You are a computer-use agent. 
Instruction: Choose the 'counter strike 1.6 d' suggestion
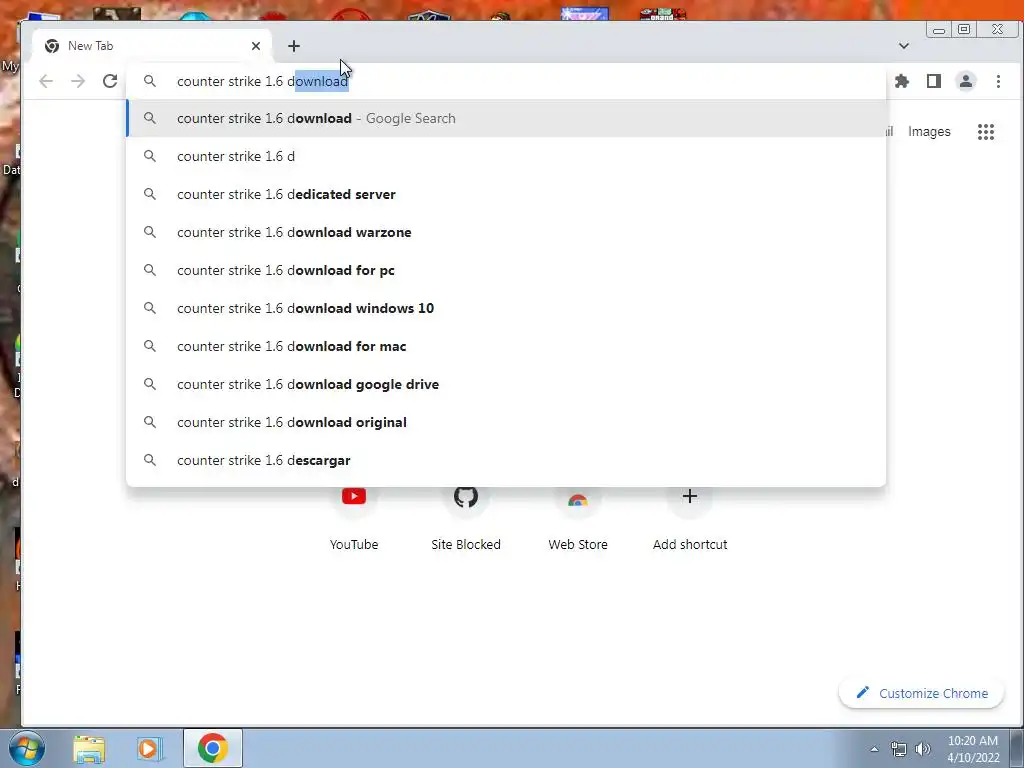(506, 156)
